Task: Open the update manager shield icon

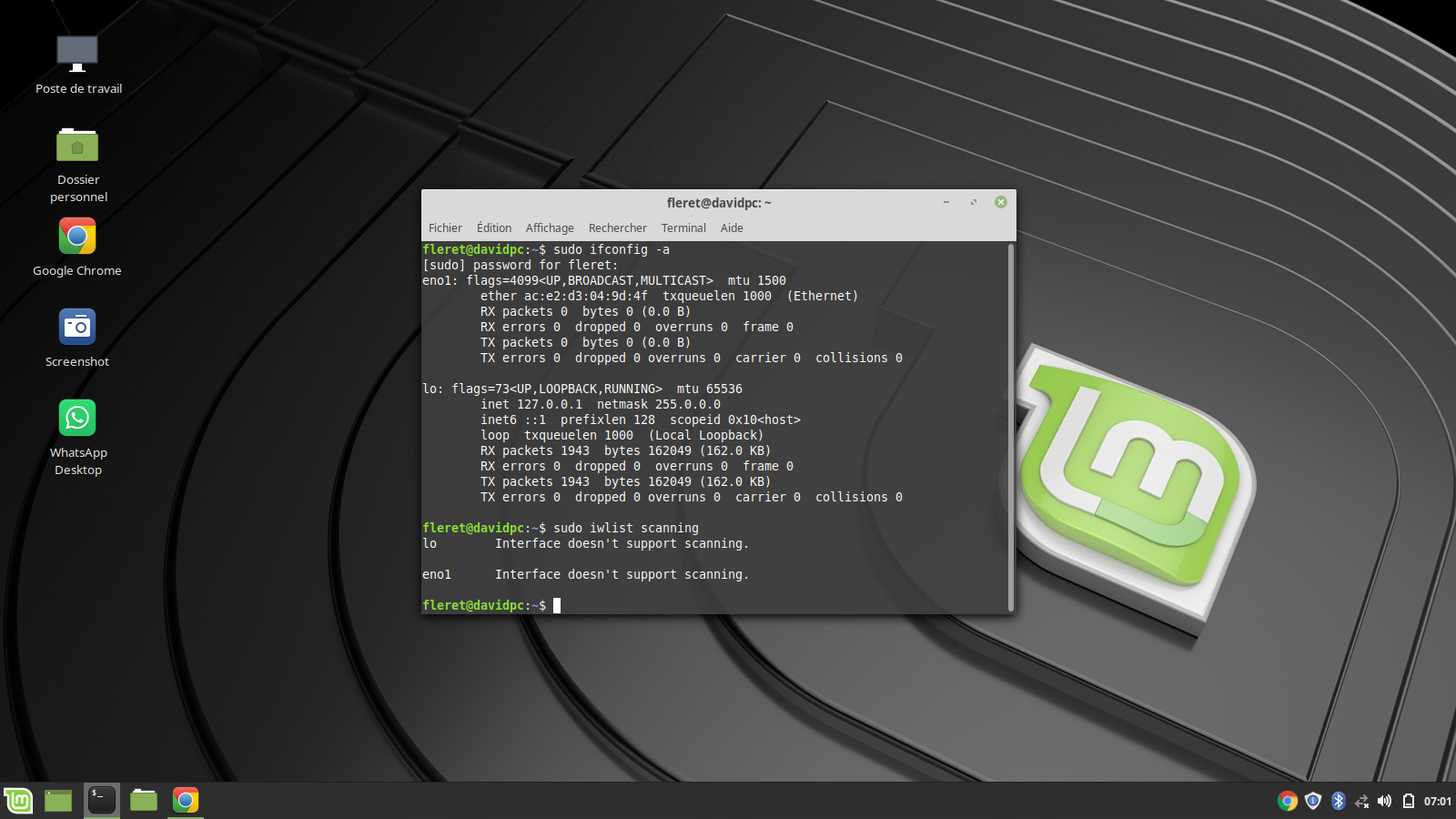Action: [x=1312, y=801]
